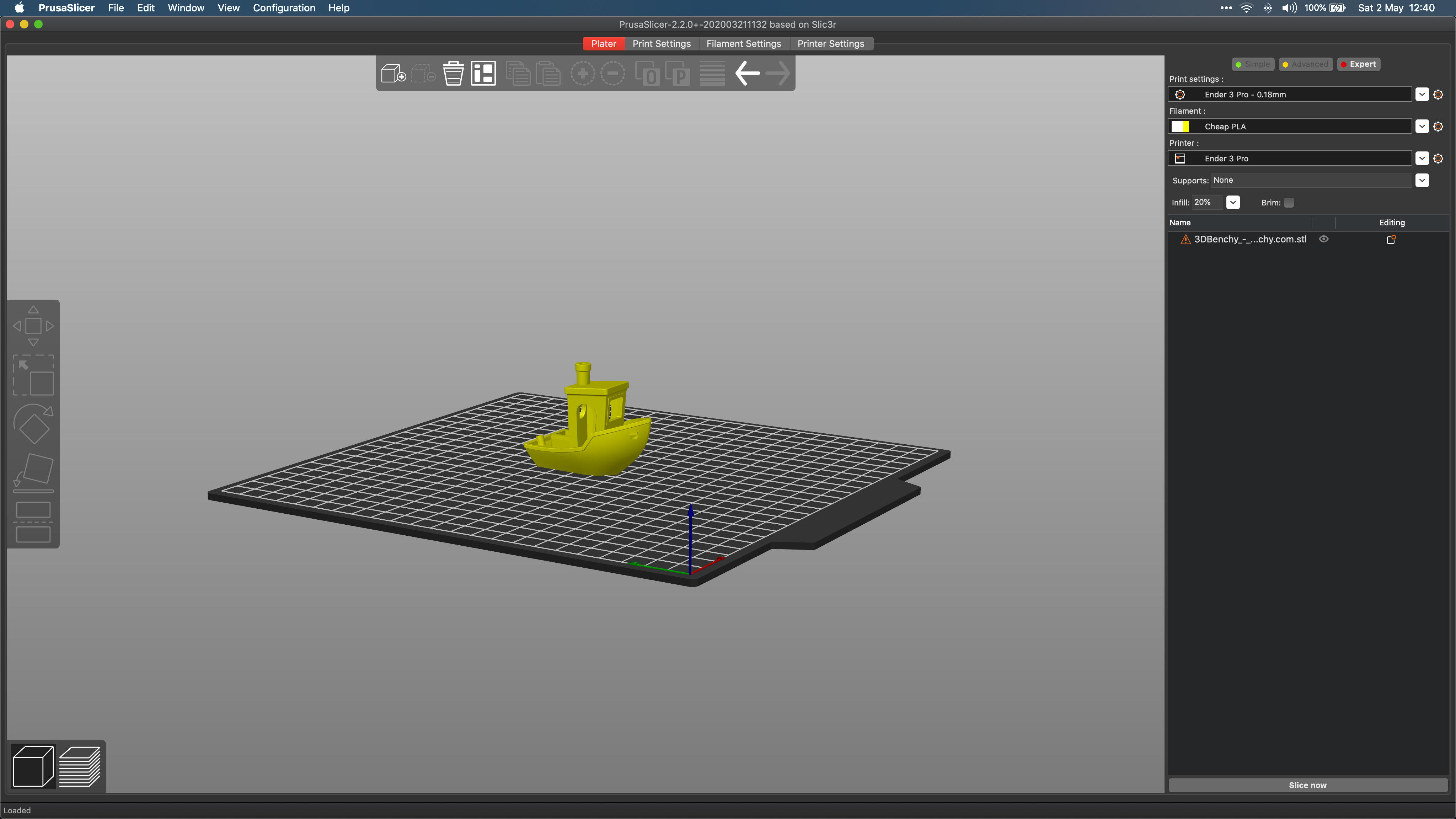Switch to layers preview view icon
The width and height of the screenshot is (1456, 819).
pos(80,766)
